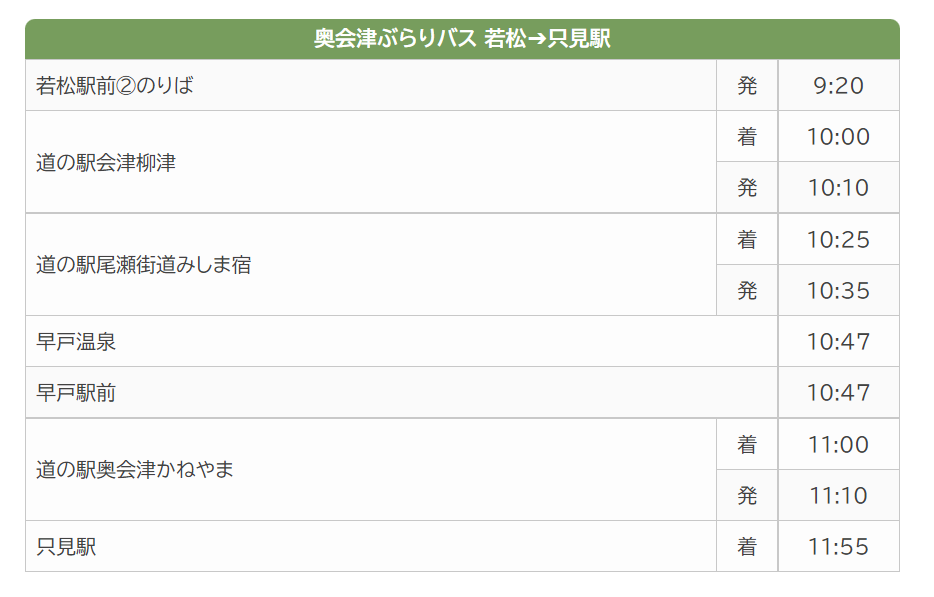Click the 11:10 departure time
This screenshot has height=597, width=934.
[x=839, y=495]
